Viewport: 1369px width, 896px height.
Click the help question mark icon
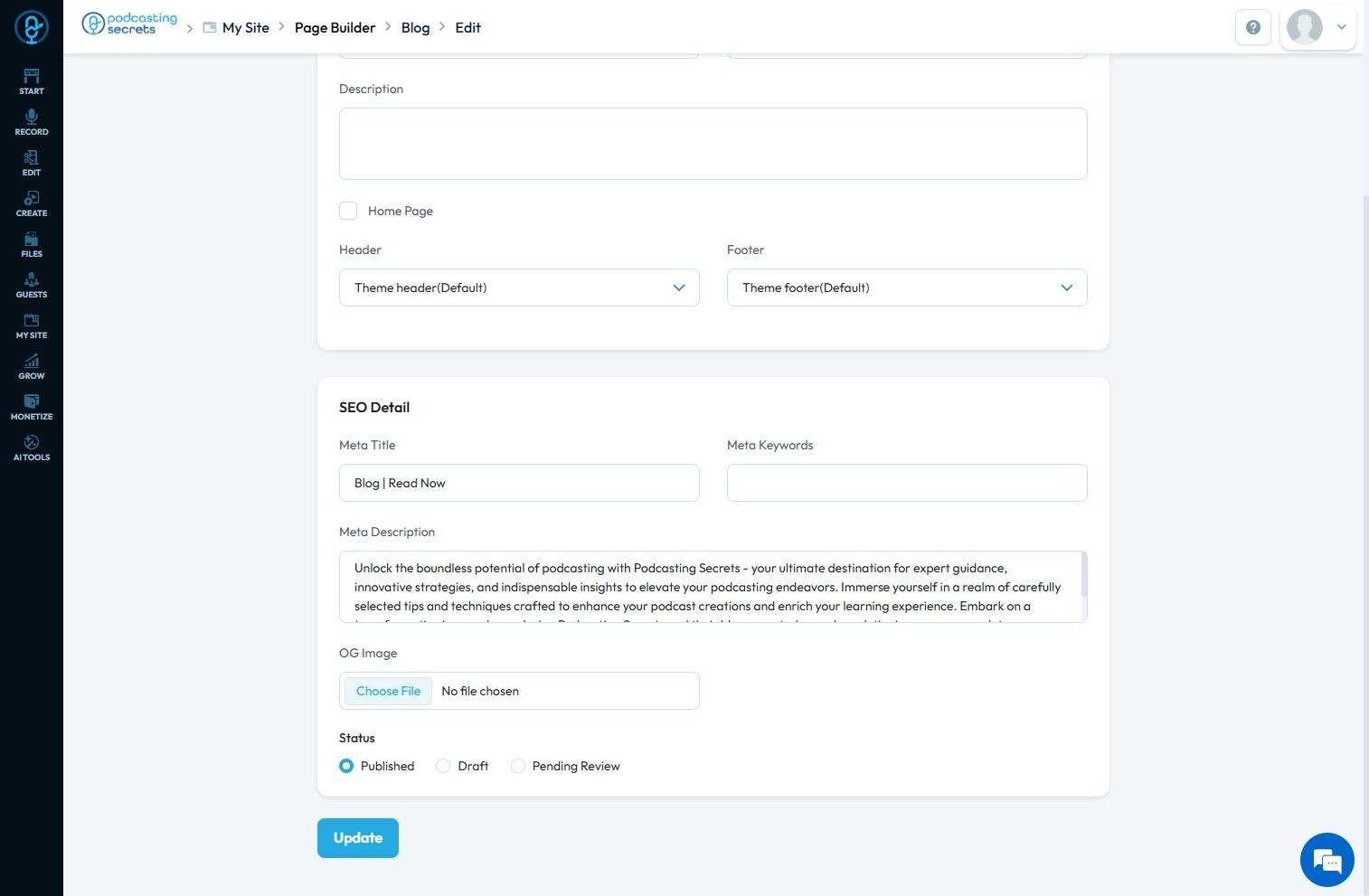[x=1253, y=27]
